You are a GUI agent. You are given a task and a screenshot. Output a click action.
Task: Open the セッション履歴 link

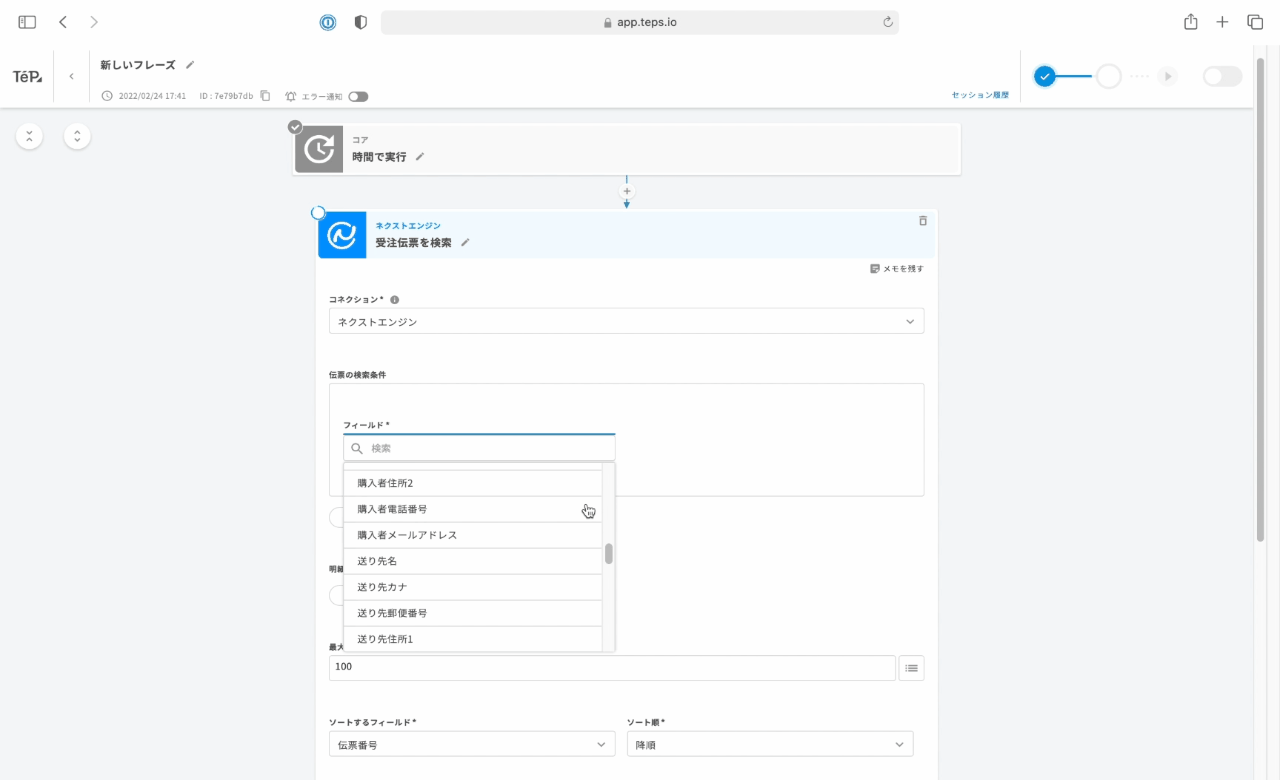point(979,95)
